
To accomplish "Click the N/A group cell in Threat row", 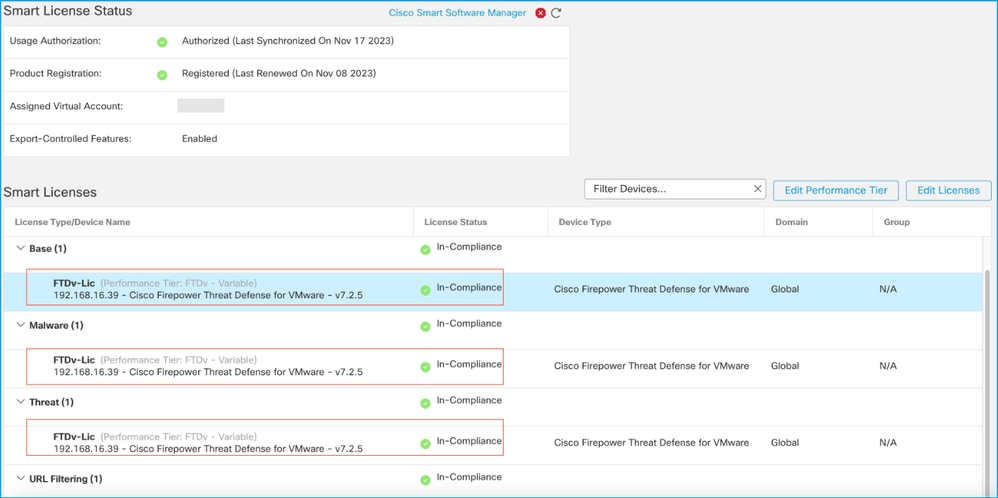I will coord(888,443).
